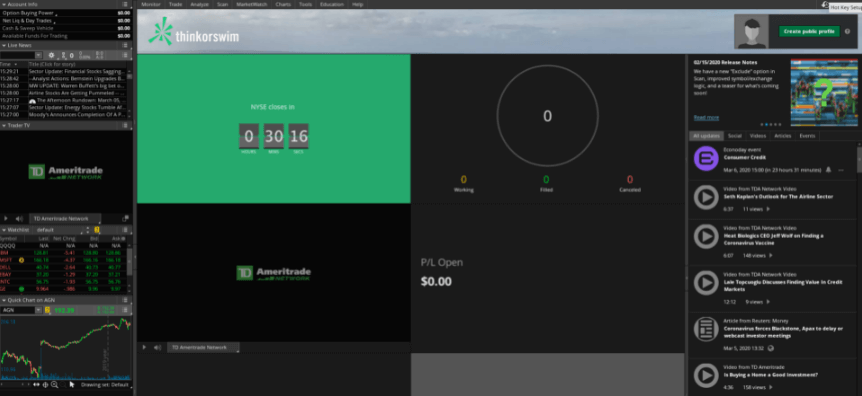Open news story MW UPDATE: Warren Buffett's big bet
This screenshot has height=396, width=862.
coord(77,86)
